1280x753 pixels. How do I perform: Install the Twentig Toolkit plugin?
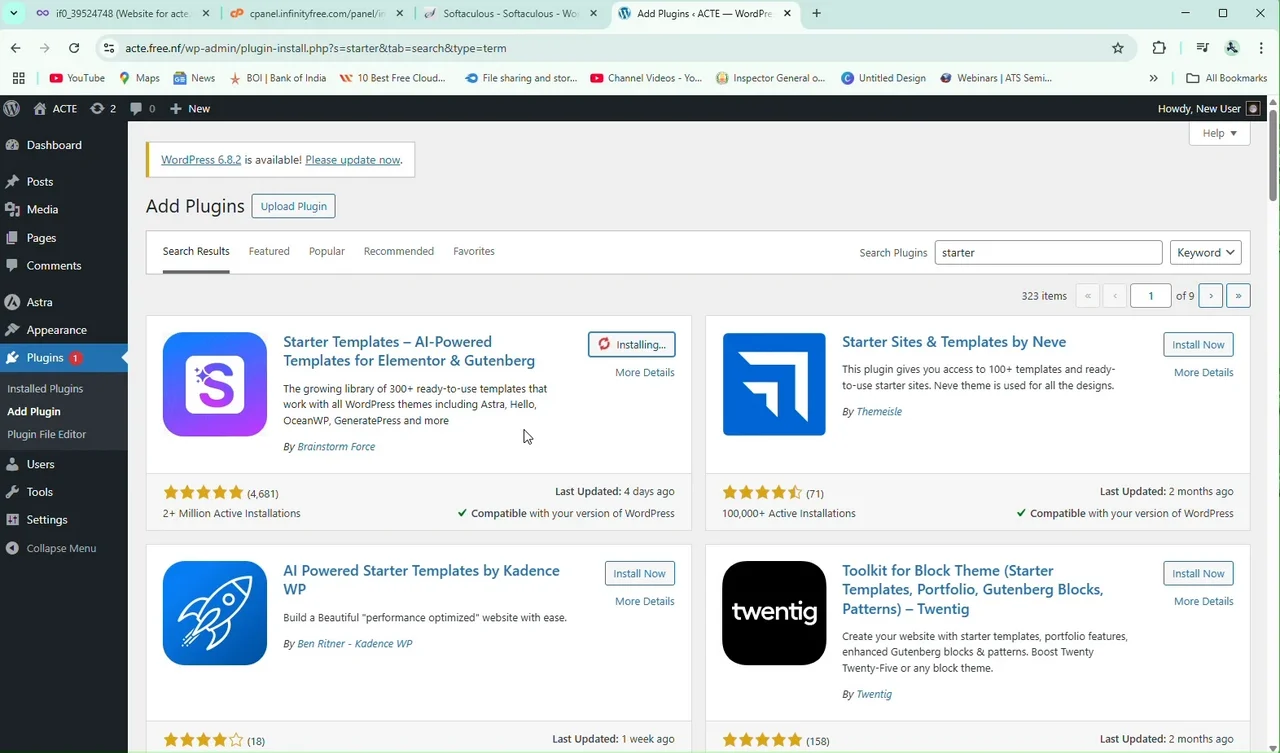coord(1198,573)
